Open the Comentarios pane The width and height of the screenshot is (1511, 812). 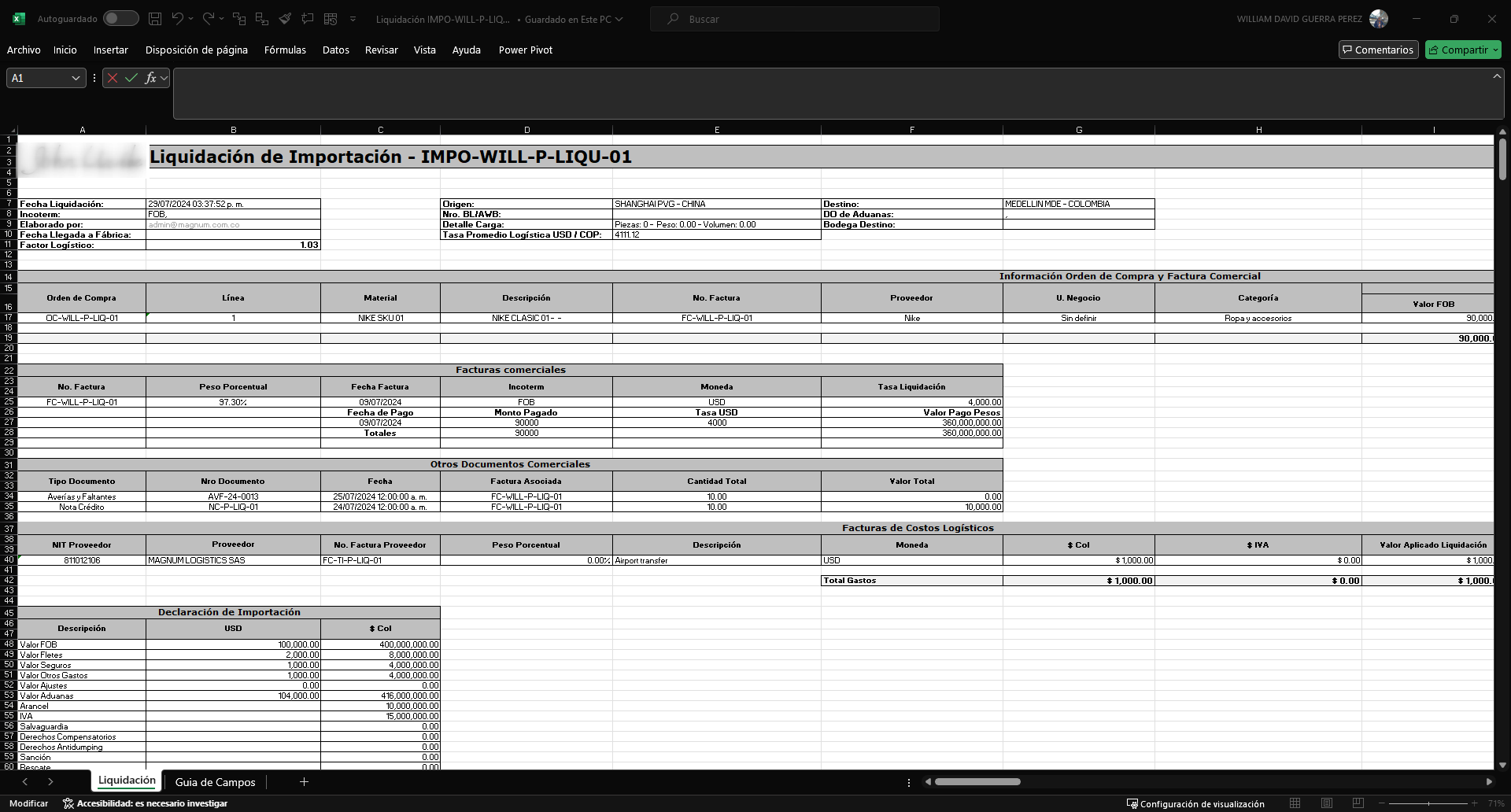coord(1378,50)
